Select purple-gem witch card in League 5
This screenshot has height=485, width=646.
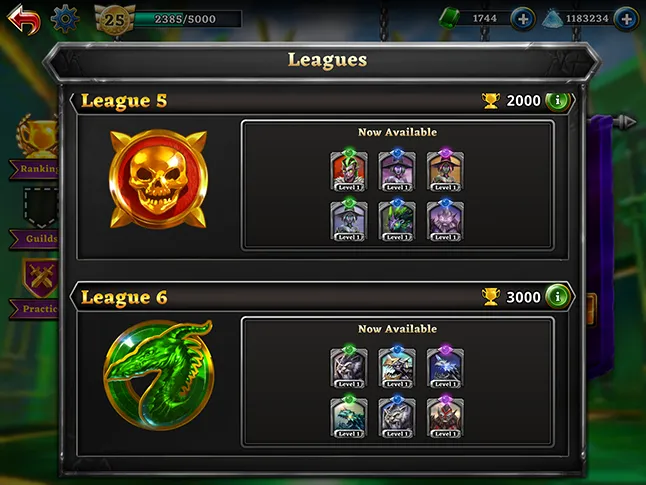445,170
